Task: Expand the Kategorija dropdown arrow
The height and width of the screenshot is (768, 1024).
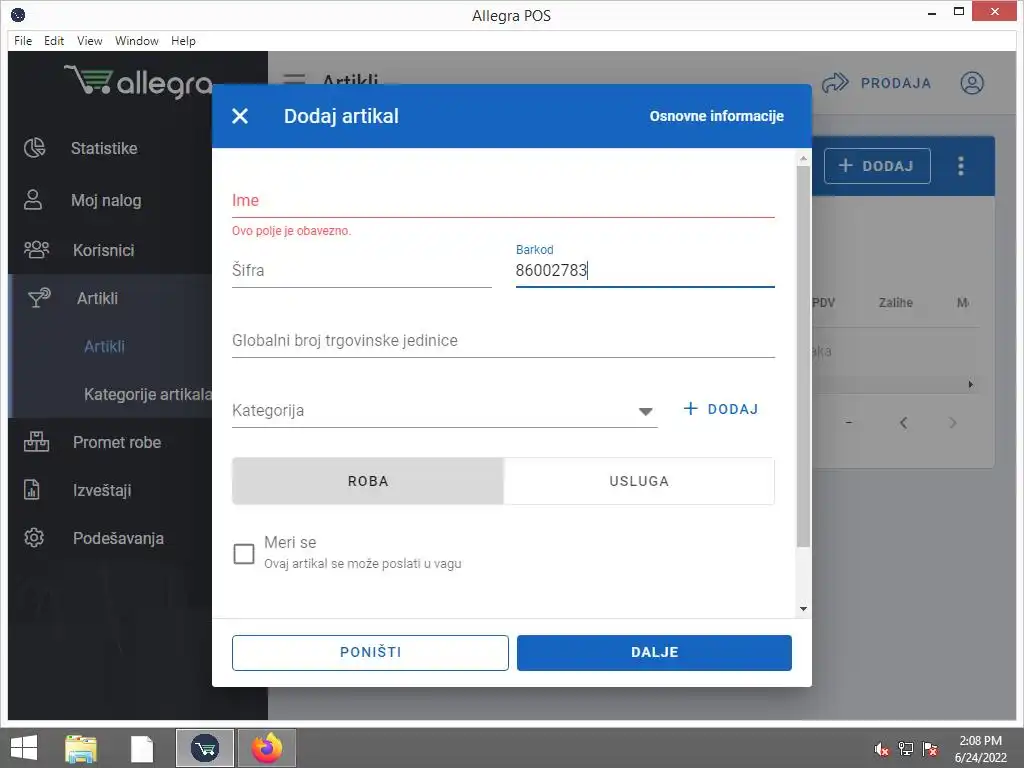Action: [645, 411]
